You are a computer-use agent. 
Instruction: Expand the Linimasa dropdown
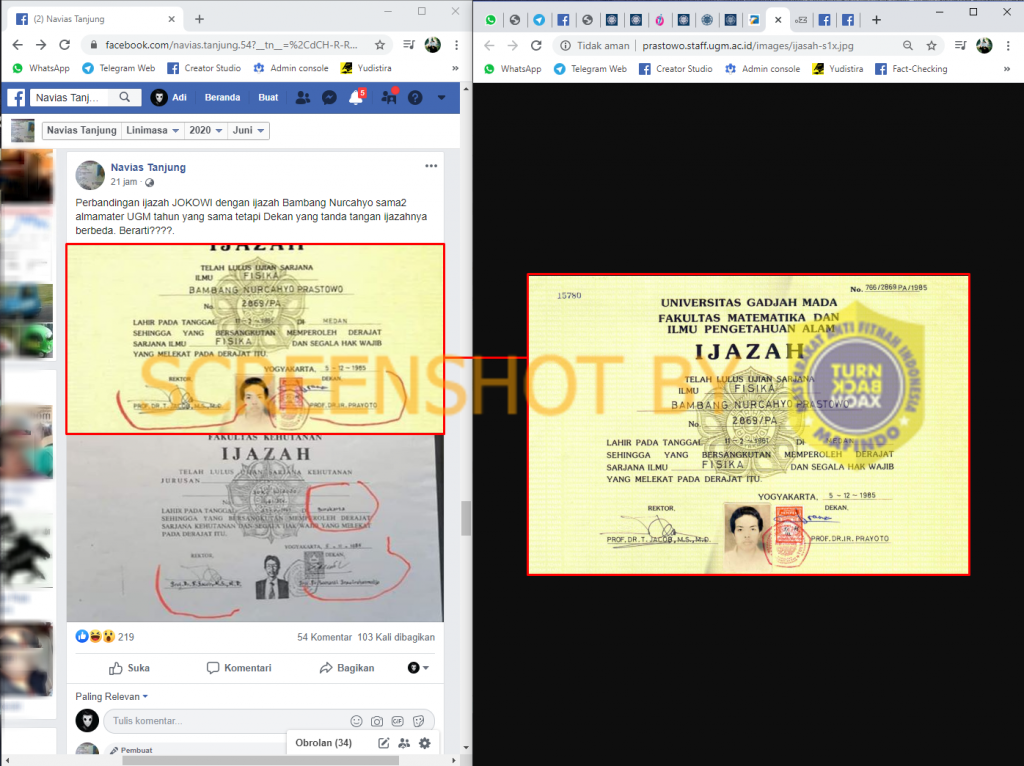tap(152, 131)
